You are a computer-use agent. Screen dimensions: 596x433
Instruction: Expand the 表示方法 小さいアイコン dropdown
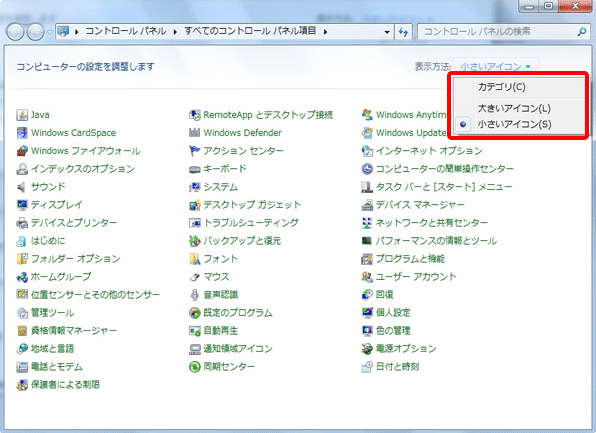(x=496, y=67)
